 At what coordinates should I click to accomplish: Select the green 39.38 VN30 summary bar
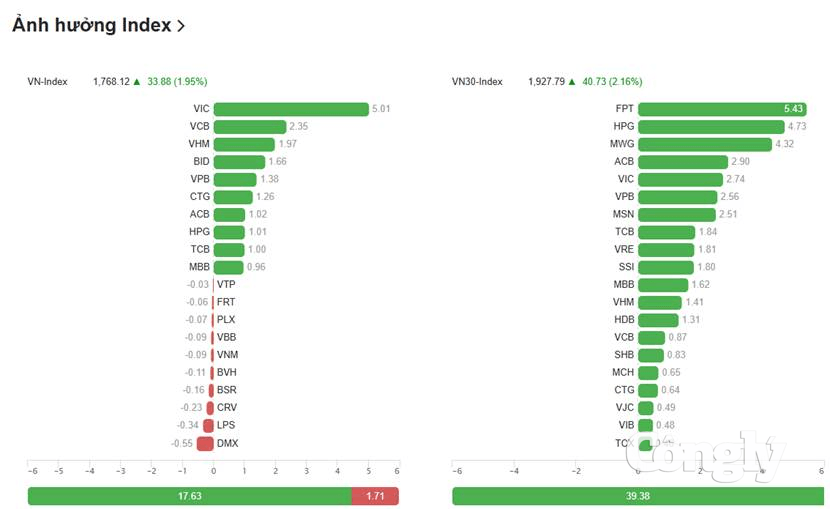point(638,496)
